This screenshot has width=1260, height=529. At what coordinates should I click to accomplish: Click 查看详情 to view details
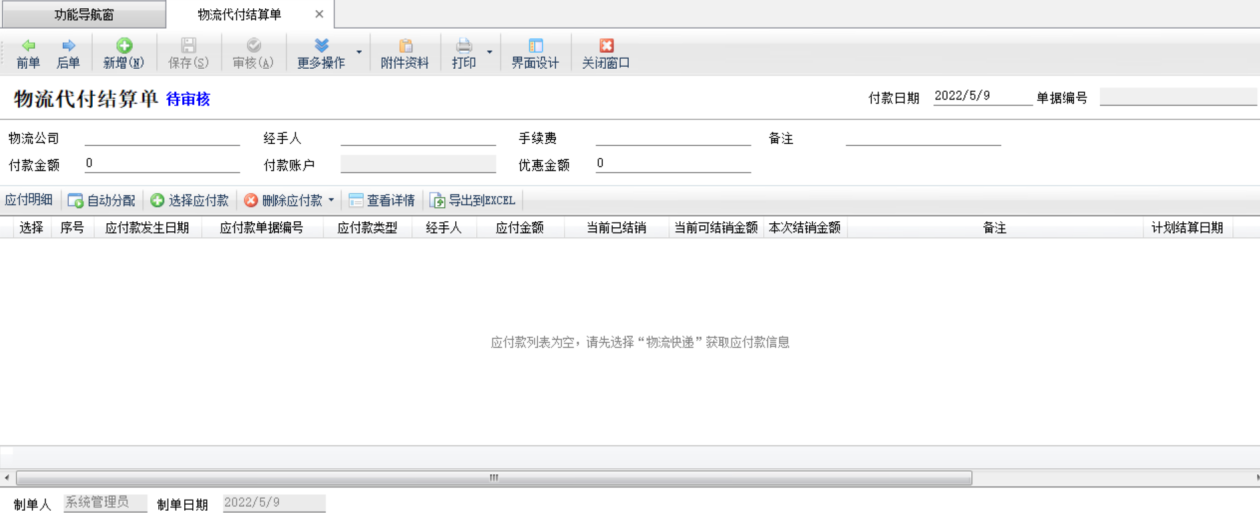(381, 201)
